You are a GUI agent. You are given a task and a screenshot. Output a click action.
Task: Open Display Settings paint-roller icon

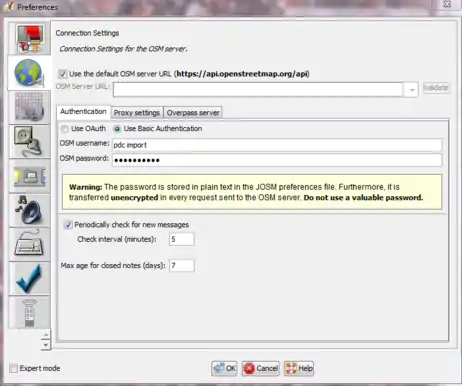pos(29,39)
